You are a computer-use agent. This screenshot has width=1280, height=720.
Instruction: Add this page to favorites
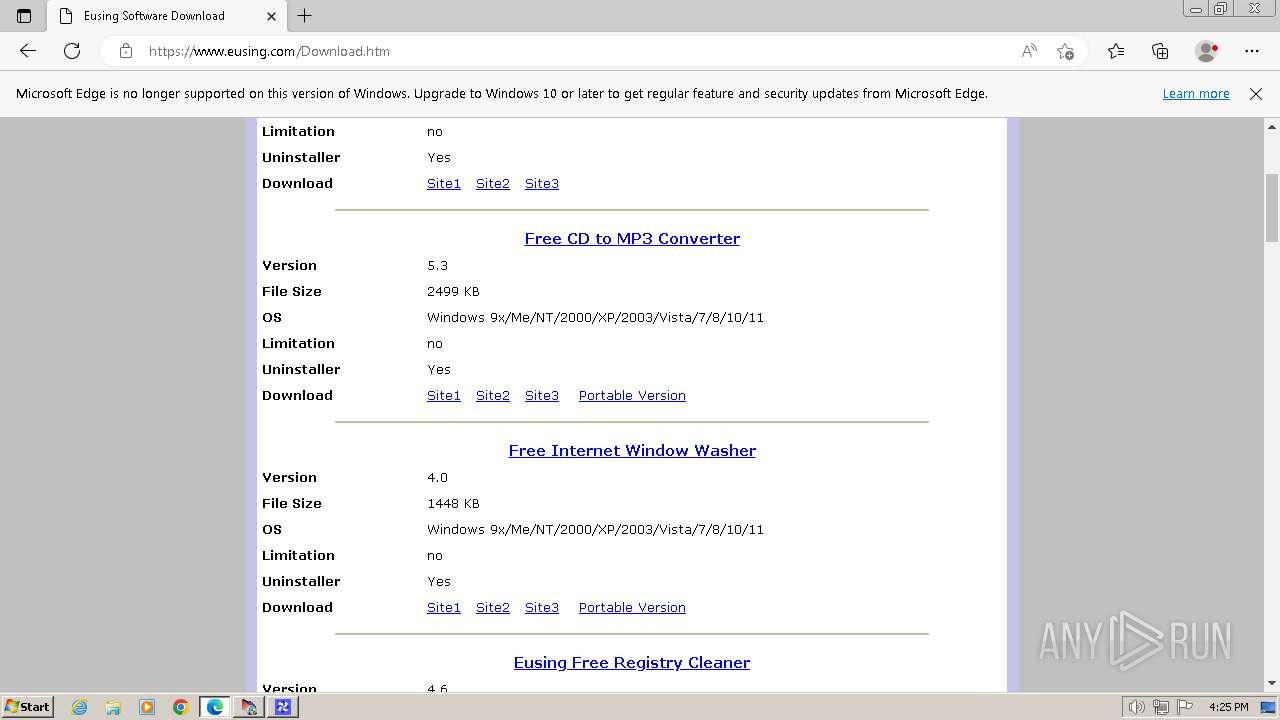point(1065,51)
